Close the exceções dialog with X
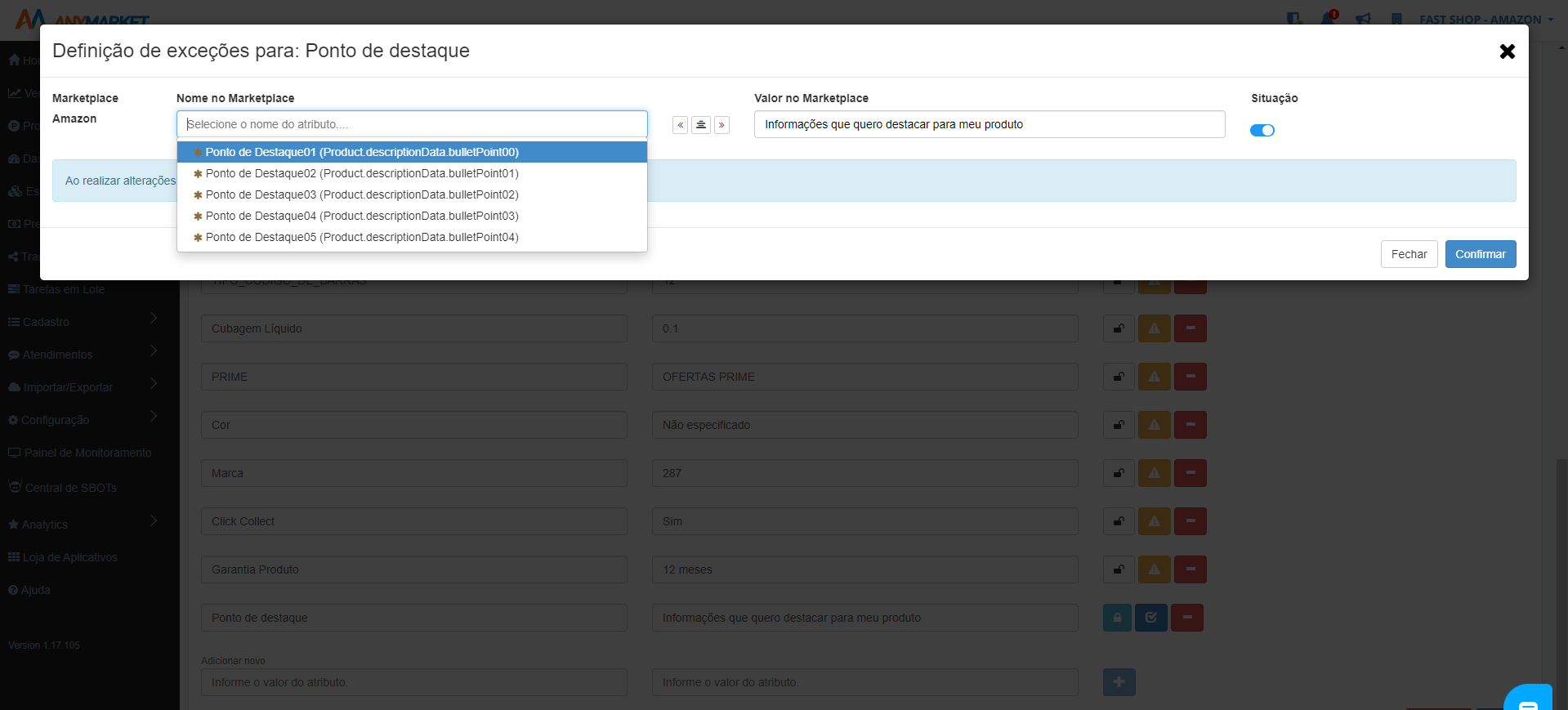 [1508, 51]
